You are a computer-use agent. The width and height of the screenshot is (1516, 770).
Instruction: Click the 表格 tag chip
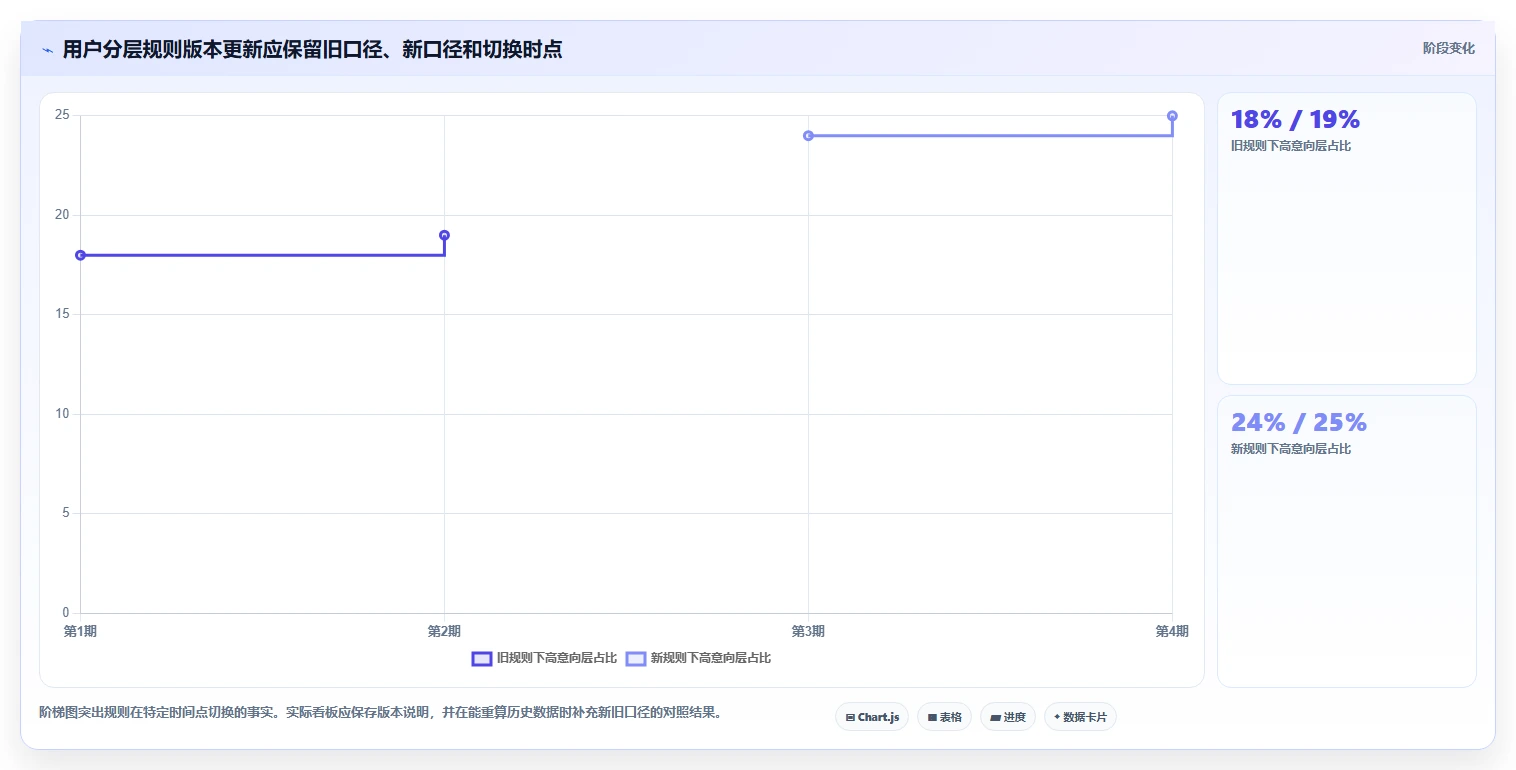944,717
